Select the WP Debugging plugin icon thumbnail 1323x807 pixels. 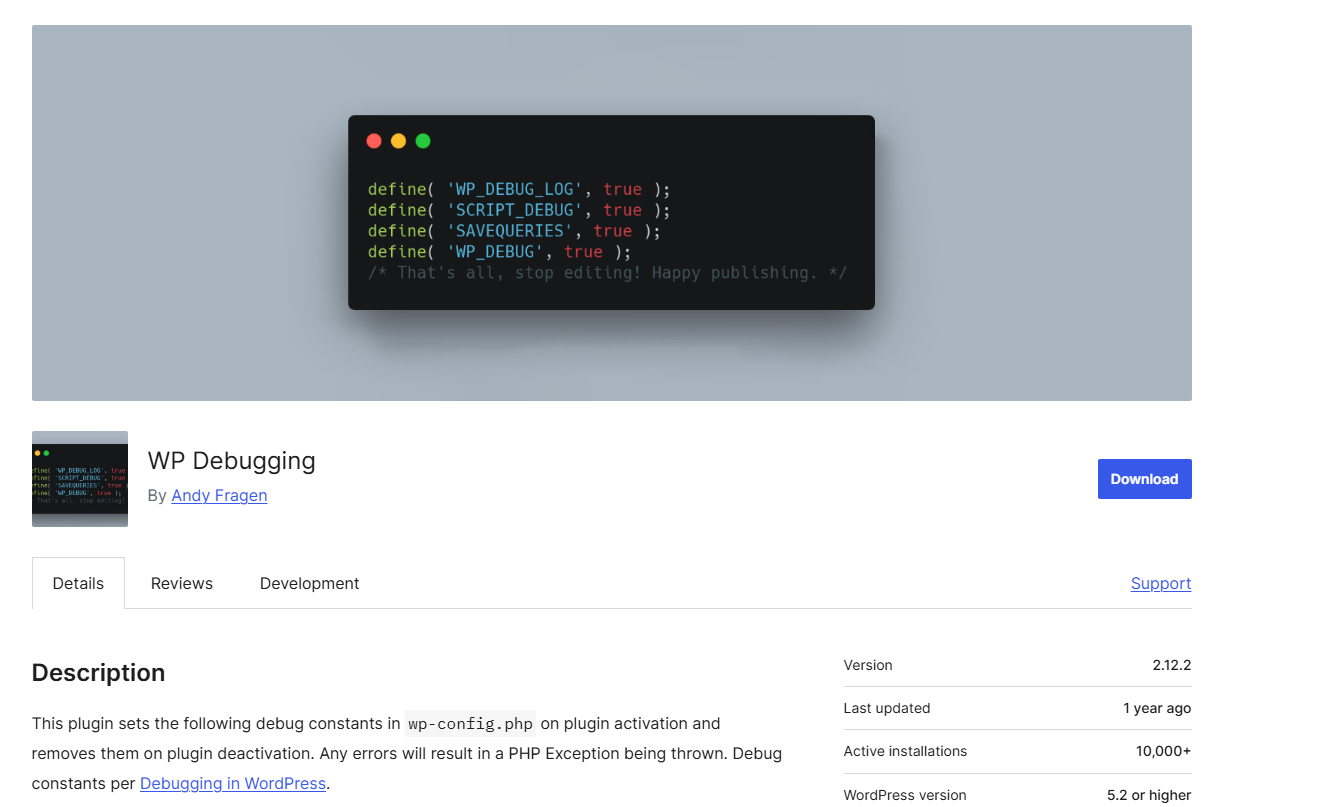click(79, 478)
